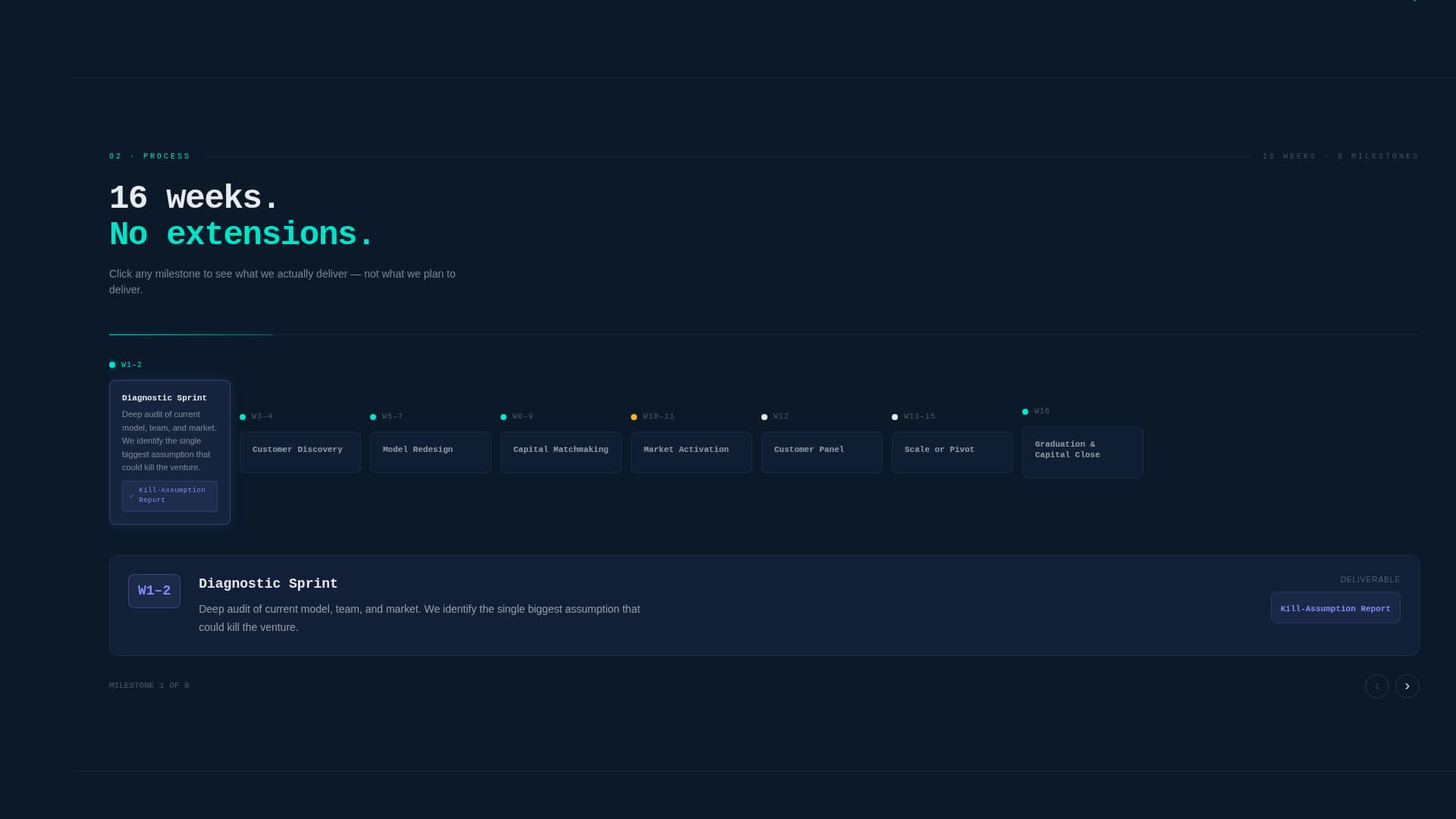Click the '16 WEEKS · 8 MILESTONES' label
Screen dimensions: 1456x819
point(1341,156)
